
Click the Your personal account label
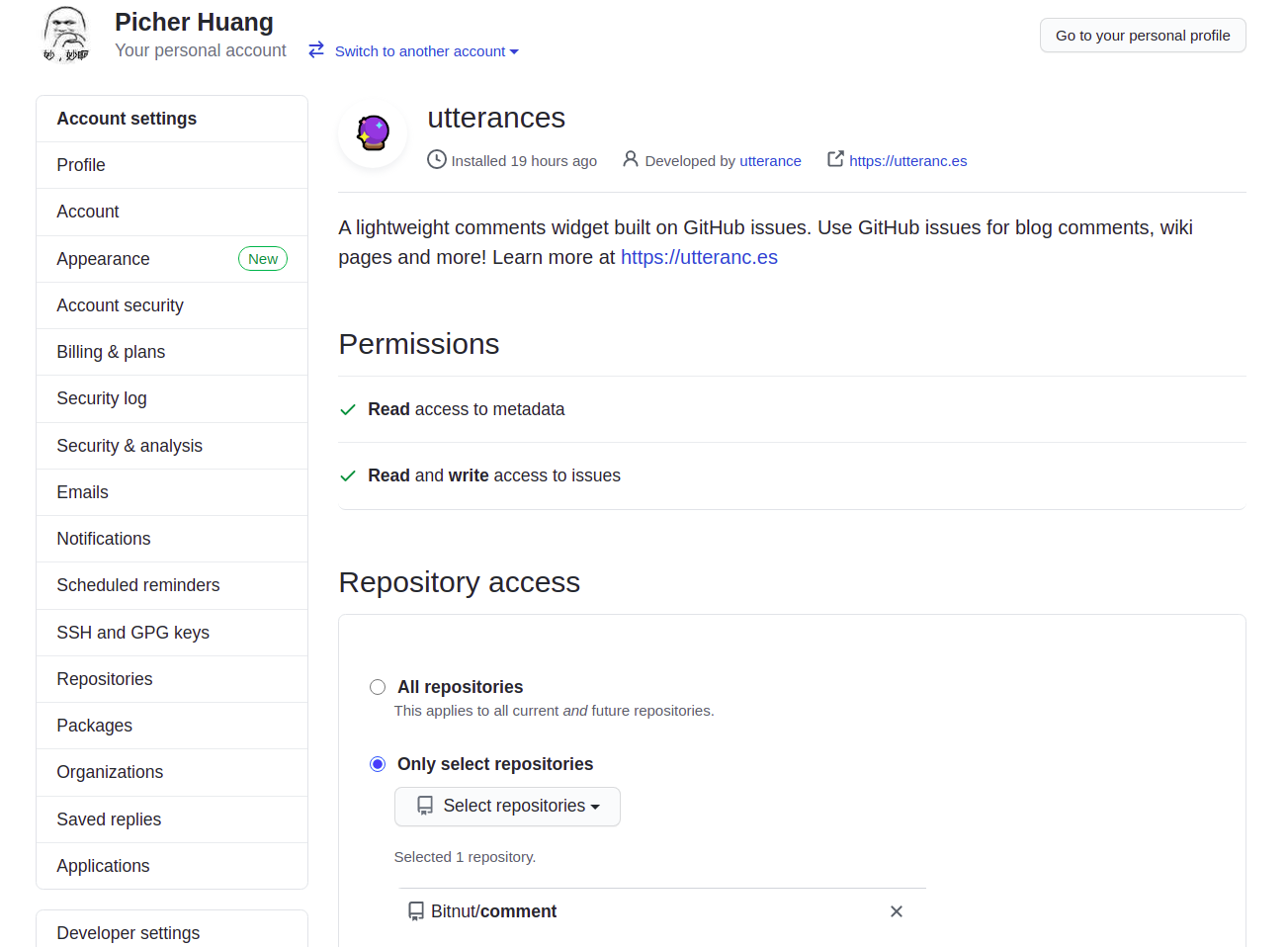coord(201,50)
